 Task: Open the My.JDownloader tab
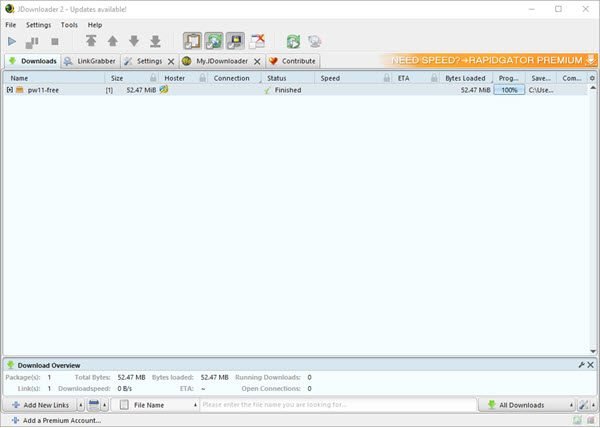[x=222, y=61]
